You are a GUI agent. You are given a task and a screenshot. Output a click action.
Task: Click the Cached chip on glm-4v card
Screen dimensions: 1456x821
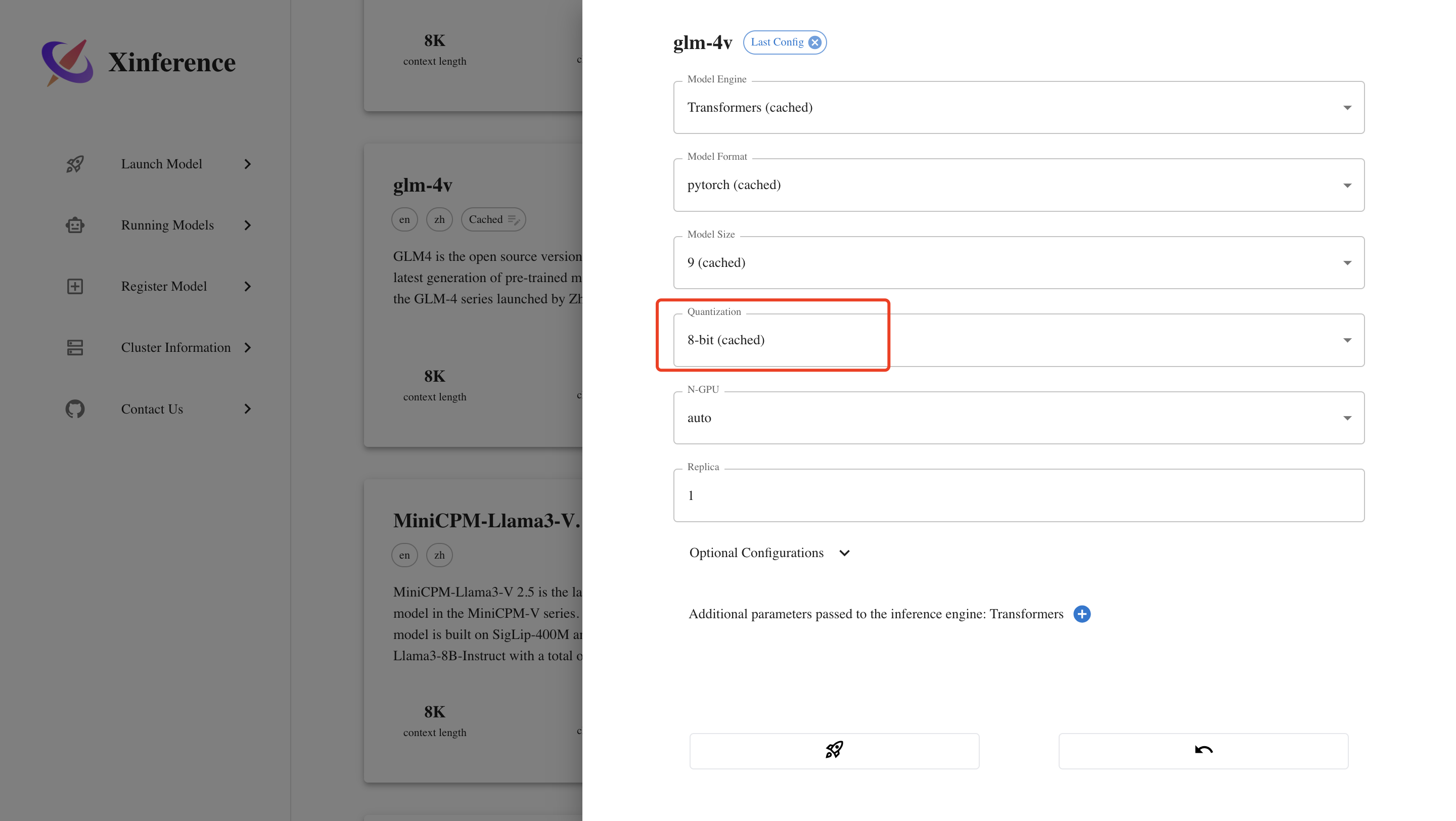tap(493, 219)
